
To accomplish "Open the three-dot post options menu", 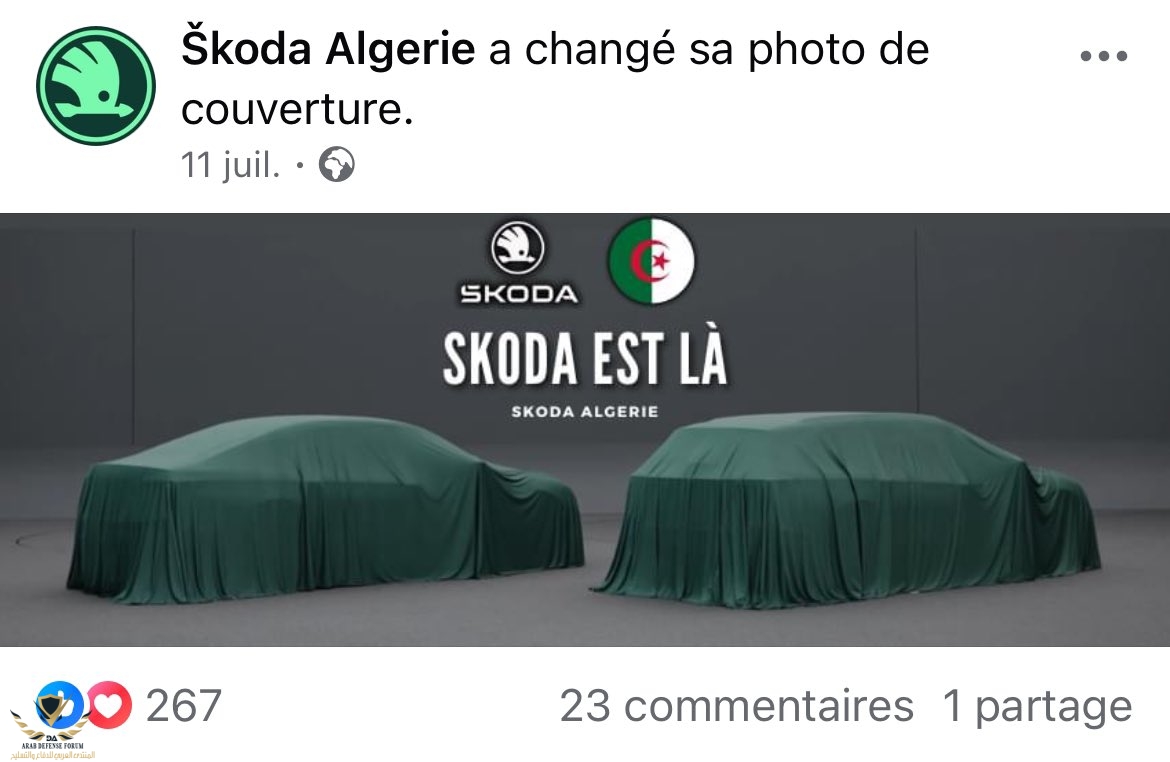I will point(1104,55).
